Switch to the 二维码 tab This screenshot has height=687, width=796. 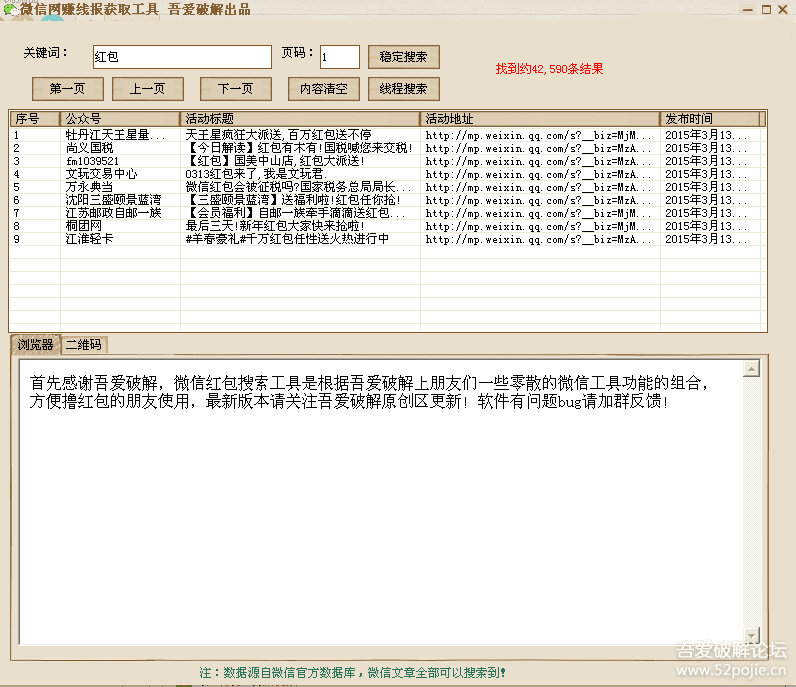pos(84,345)
